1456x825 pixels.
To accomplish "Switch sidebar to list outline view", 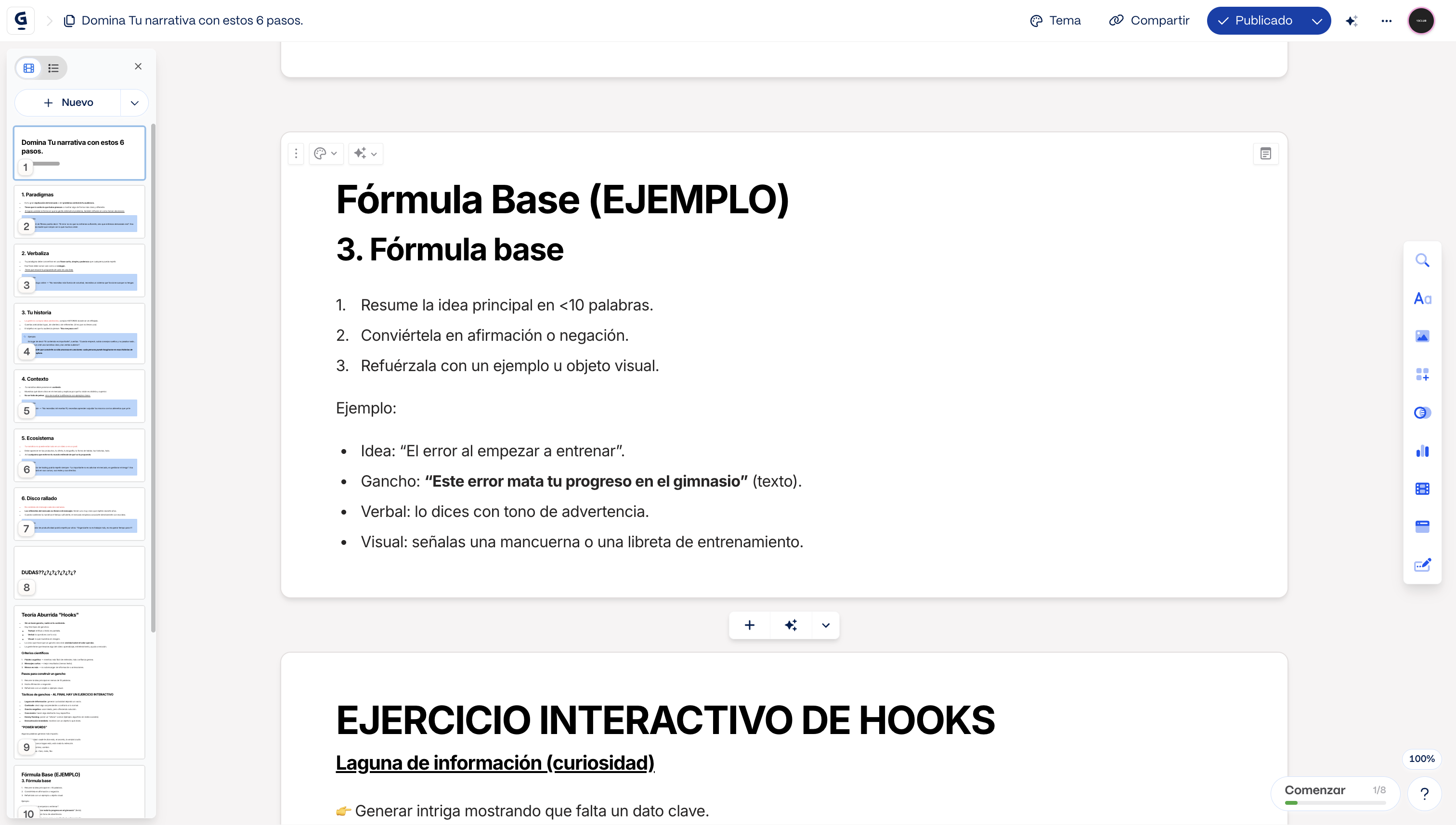I will coord(53,68).
